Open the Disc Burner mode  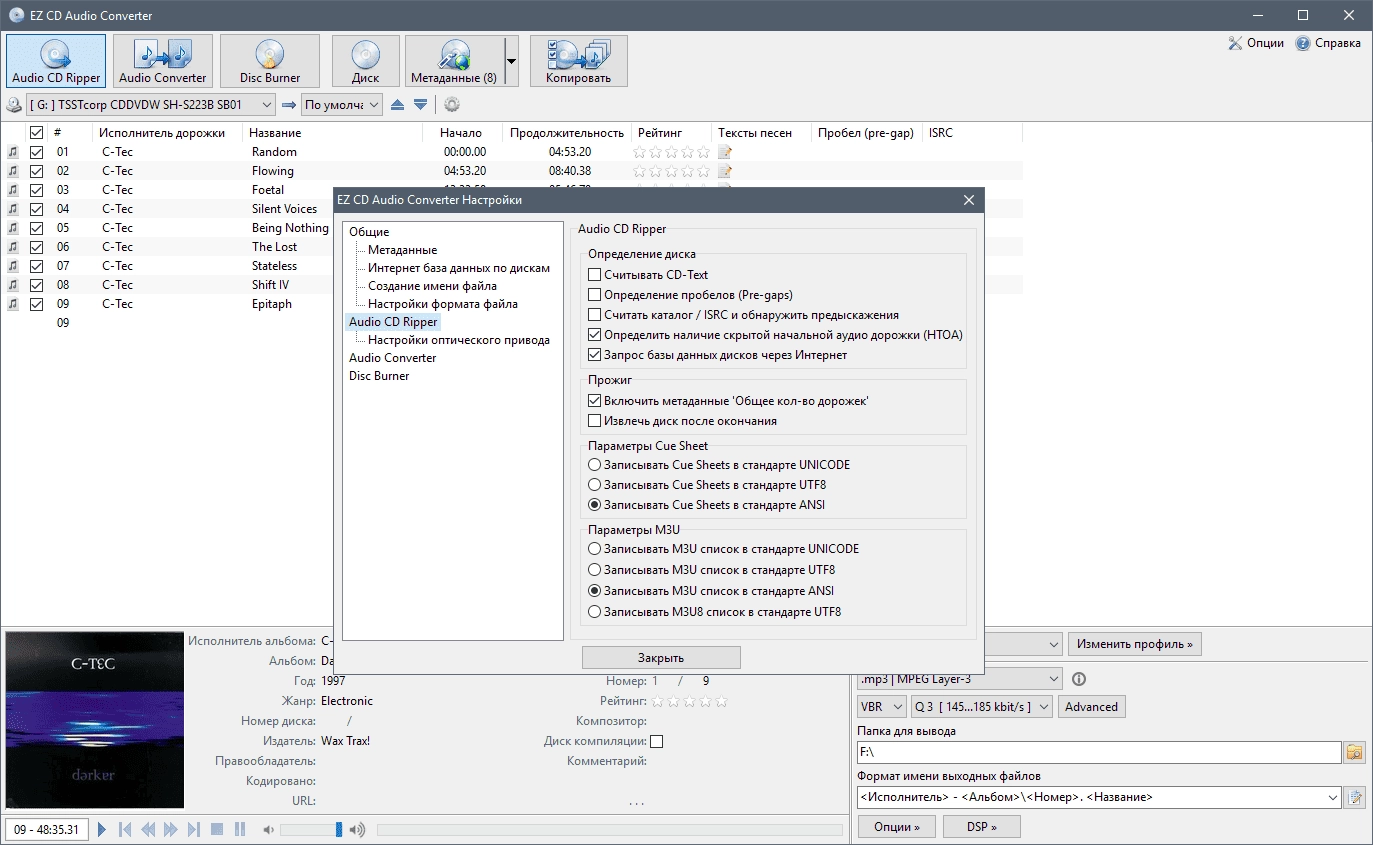270,61
